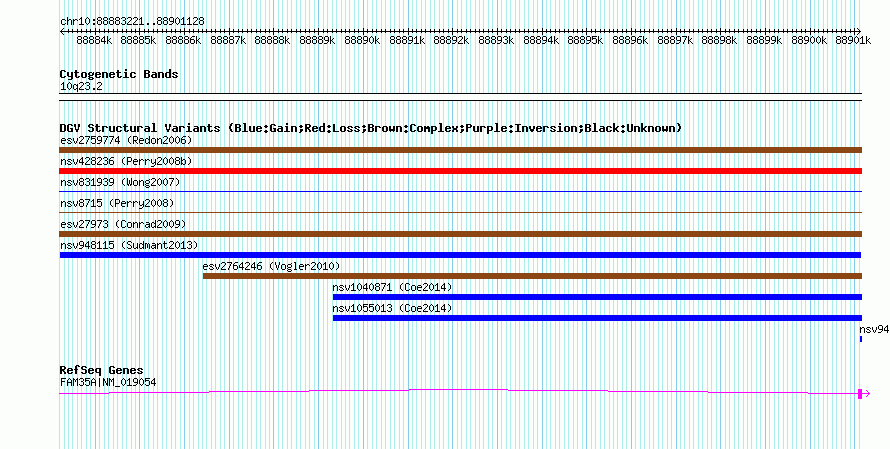890x449 pixels.
Task: Click the 88901k ruler tick label
Action: click(853, 40)
